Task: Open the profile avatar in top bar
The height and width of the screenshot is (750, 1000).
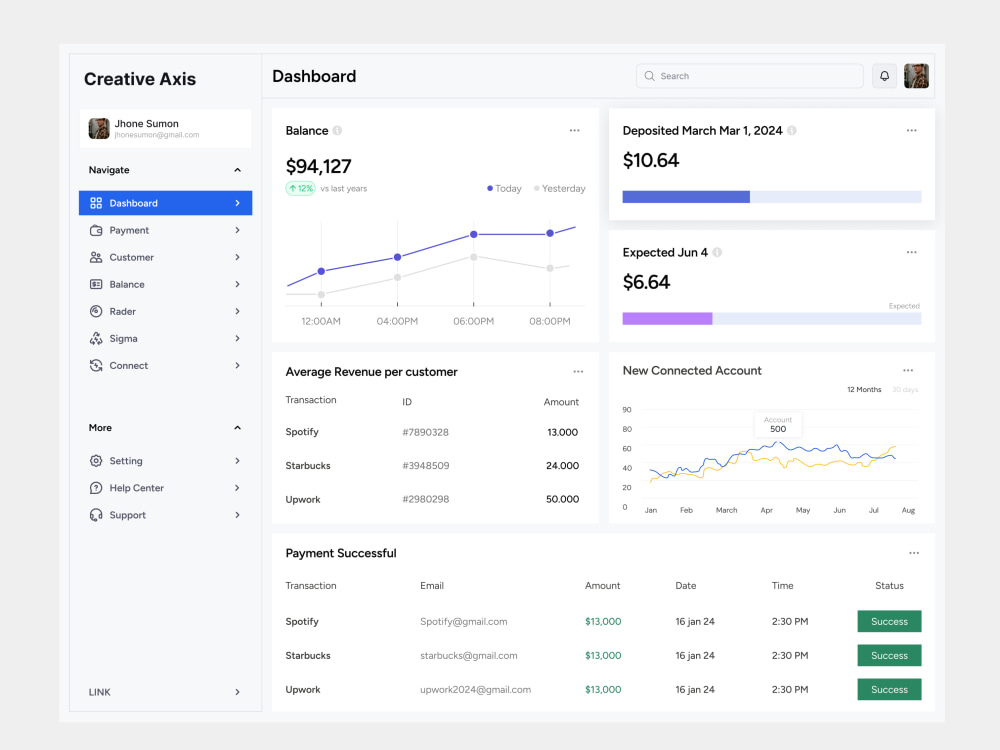Action: 916,76
